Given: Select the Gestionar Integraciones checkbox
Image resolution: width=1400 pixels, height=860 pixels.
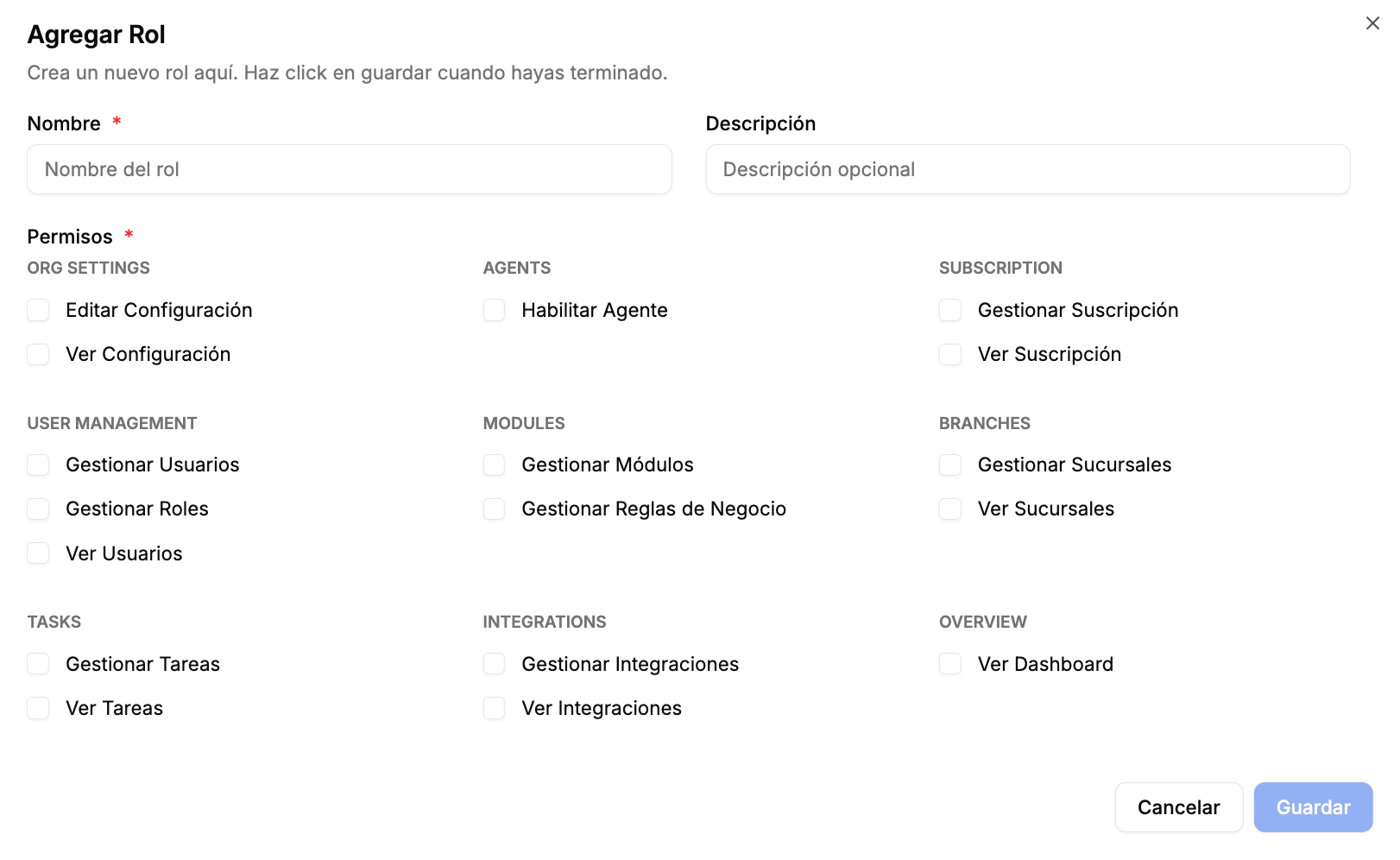Looking at the screenshot, I should pos(494,664).
